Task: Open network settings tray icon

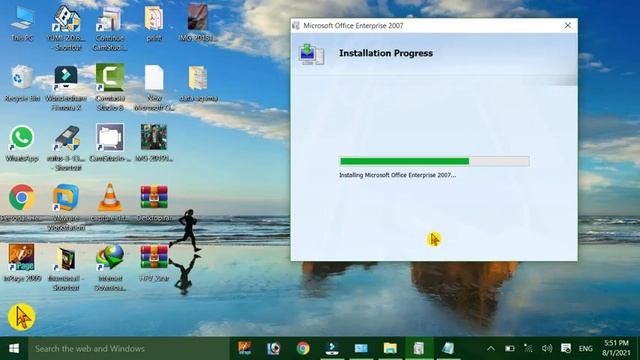Action: click(x=528, y=349)
